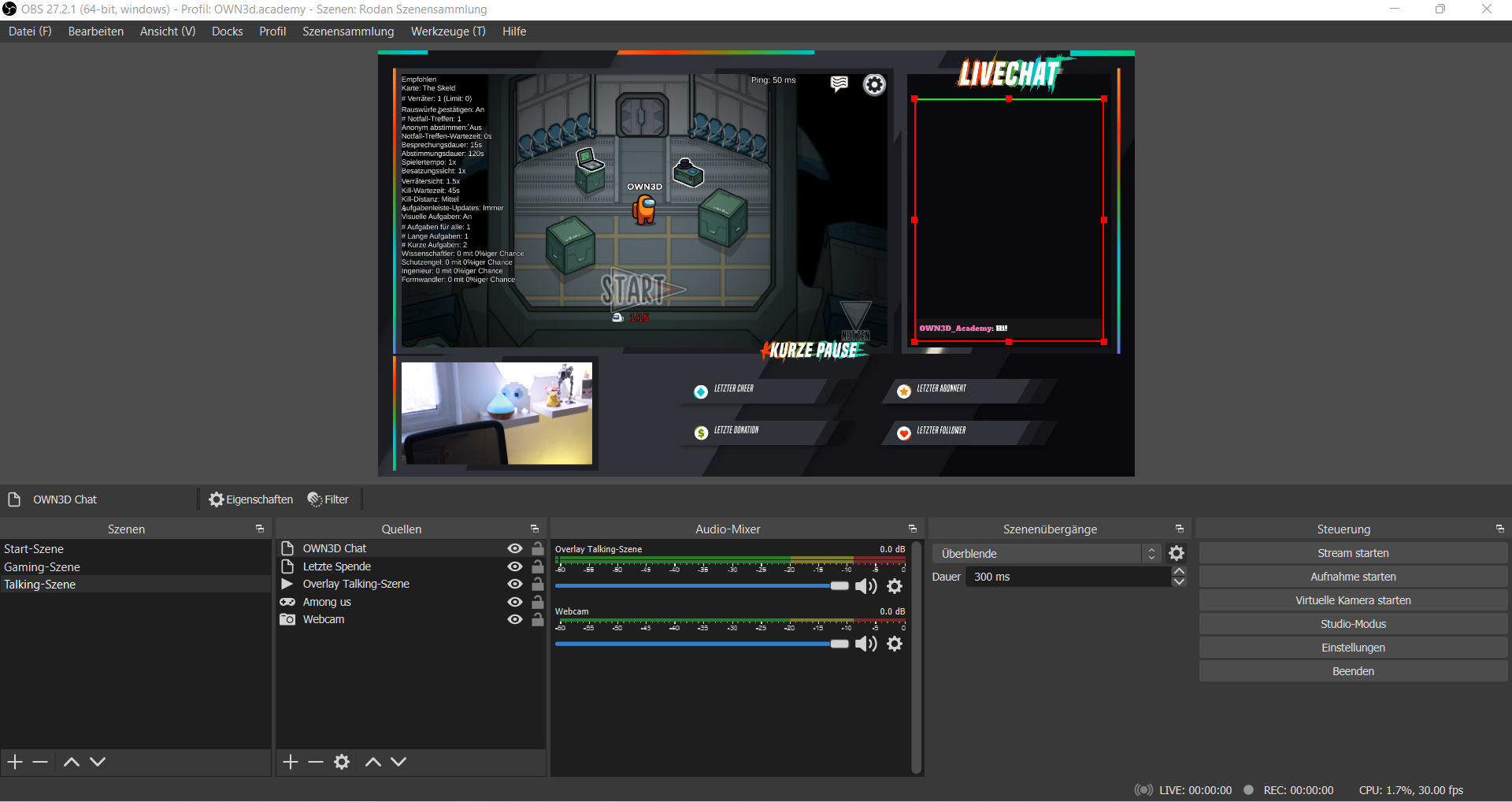Expand the transition selector arrows
Image resolution: width=1512 pixels, height=802 pixels.
1151,553
